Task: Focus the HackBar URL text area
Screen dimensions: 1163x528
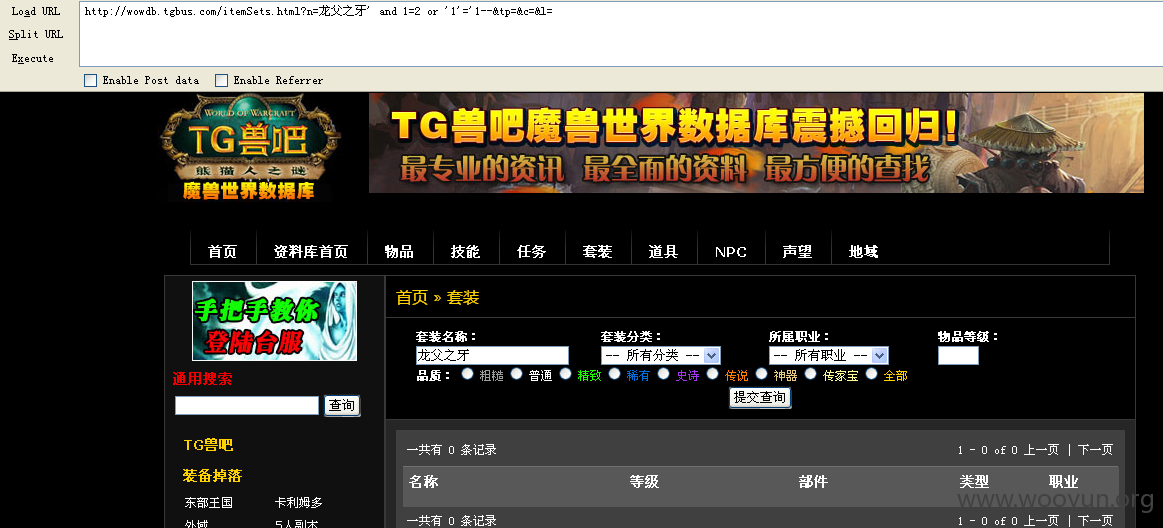Action: pos(621,34)
